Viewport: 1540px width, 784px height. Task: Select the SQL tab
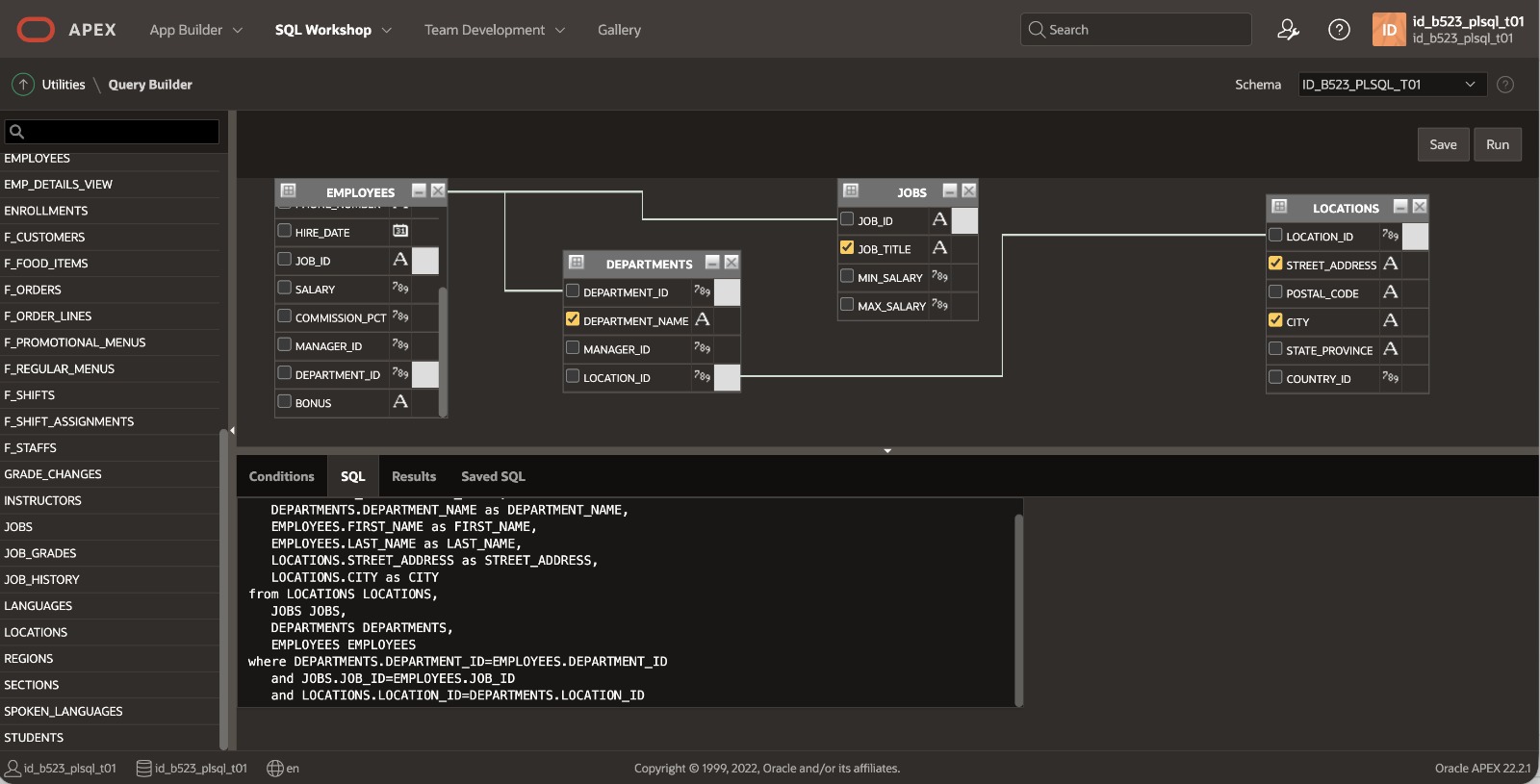pyautogui.click(x=353, y=476)
